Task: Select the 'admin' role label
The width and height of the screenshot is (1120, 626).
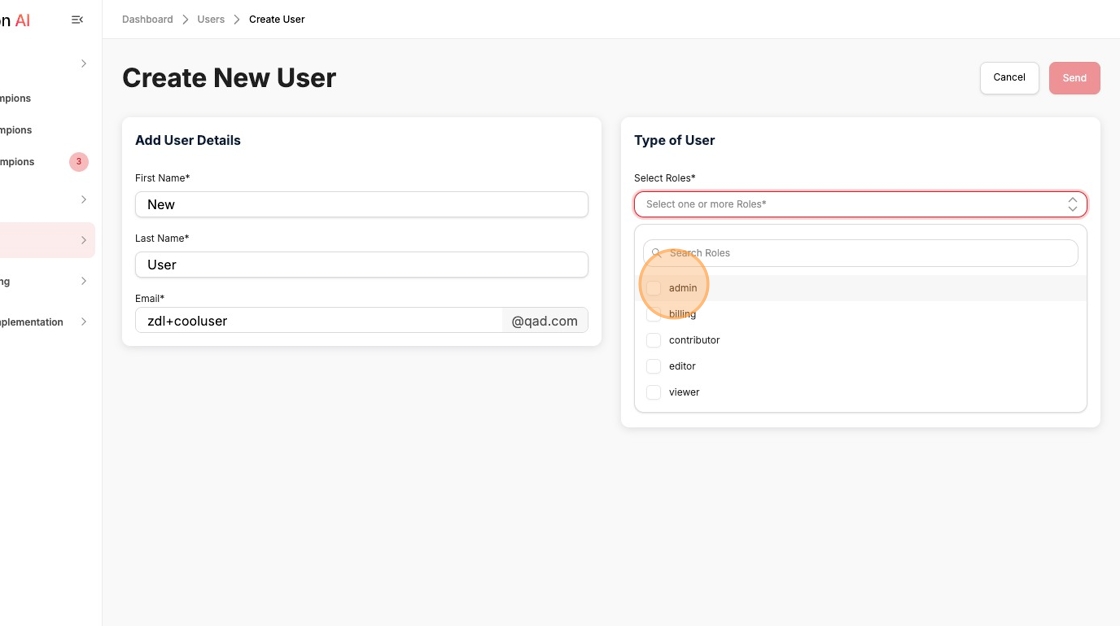Action: [x=683, y=288]
